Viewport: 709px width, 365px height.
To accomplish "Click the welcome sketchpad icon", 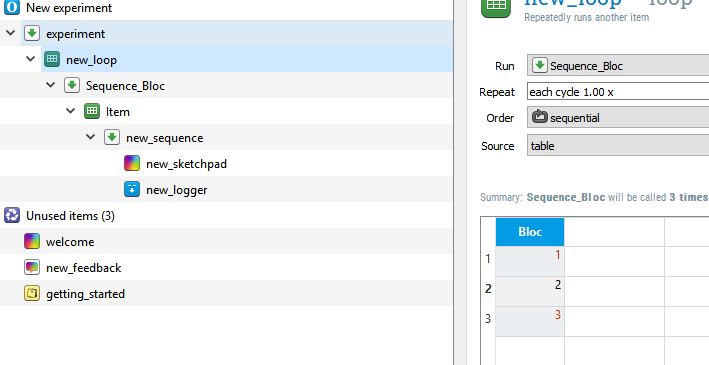I will [x=32, y=242].
